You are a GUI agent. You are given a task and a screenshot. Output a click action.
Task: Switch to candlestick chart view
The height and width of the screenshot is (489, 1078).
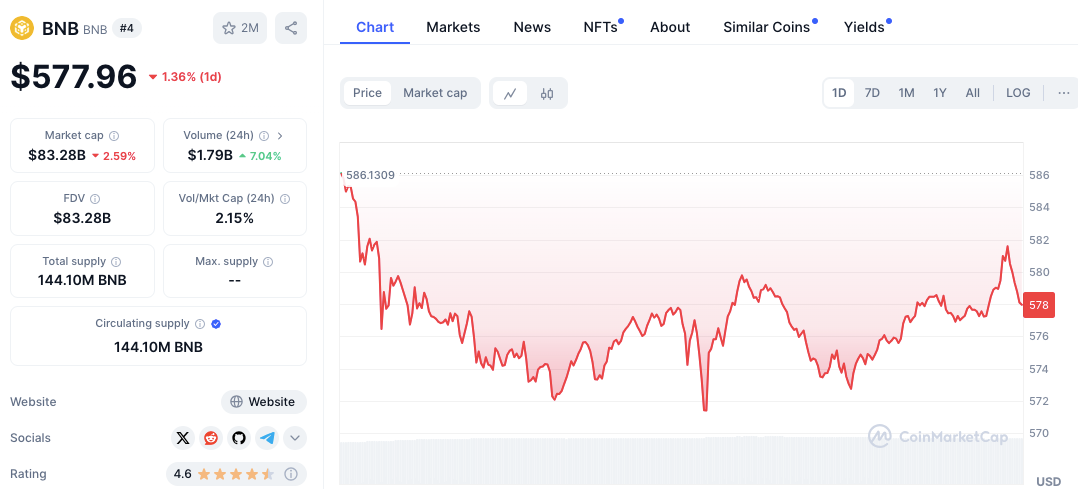(x=547, y=94)
